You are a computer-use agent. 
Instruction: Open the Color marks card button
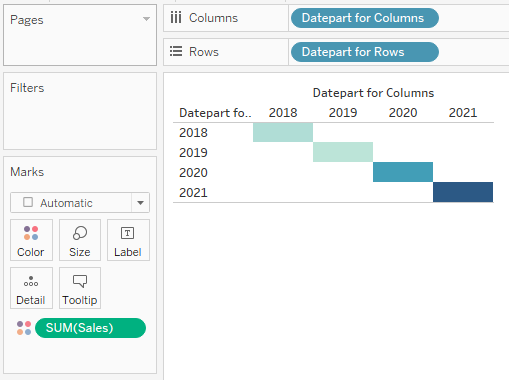[31, 240]
